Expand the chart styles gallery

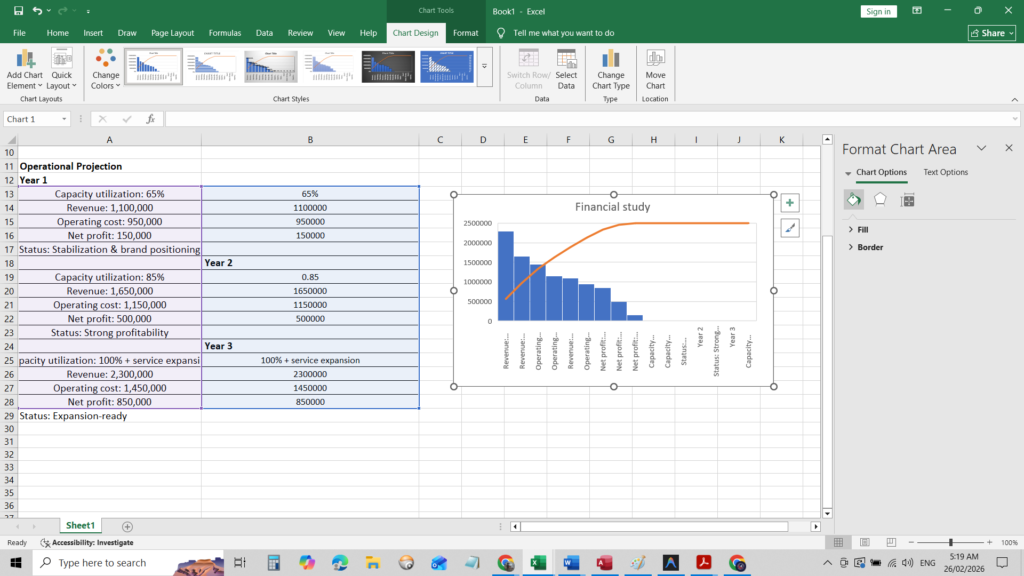484,67
